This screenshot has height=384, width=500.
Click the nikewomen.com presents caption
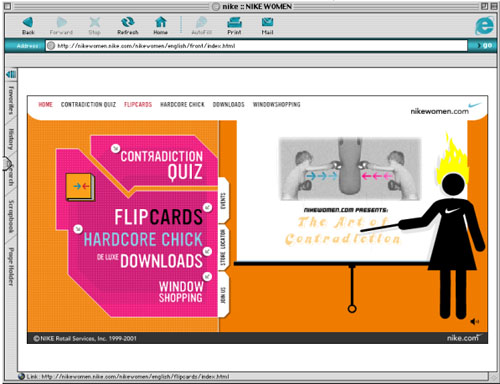pyautogui.click(x=346, y=210)
